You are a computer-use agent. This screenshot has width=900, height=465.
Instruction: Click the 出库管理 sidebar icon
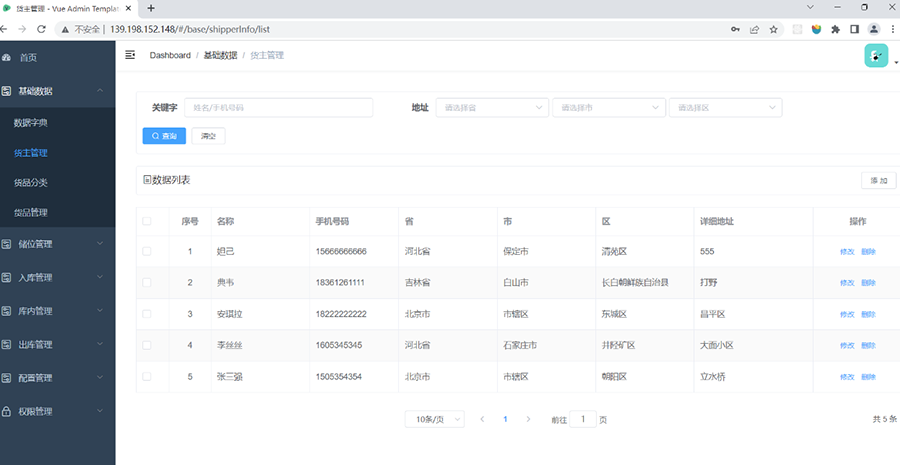click(x=6, y=344)
